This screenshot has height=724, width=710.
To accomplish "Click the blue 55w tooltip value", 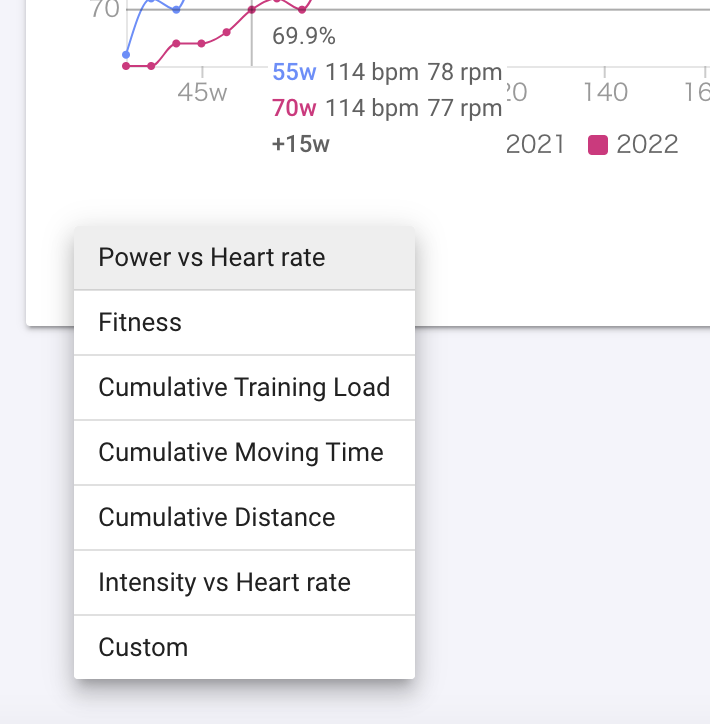I will [294, 73].
